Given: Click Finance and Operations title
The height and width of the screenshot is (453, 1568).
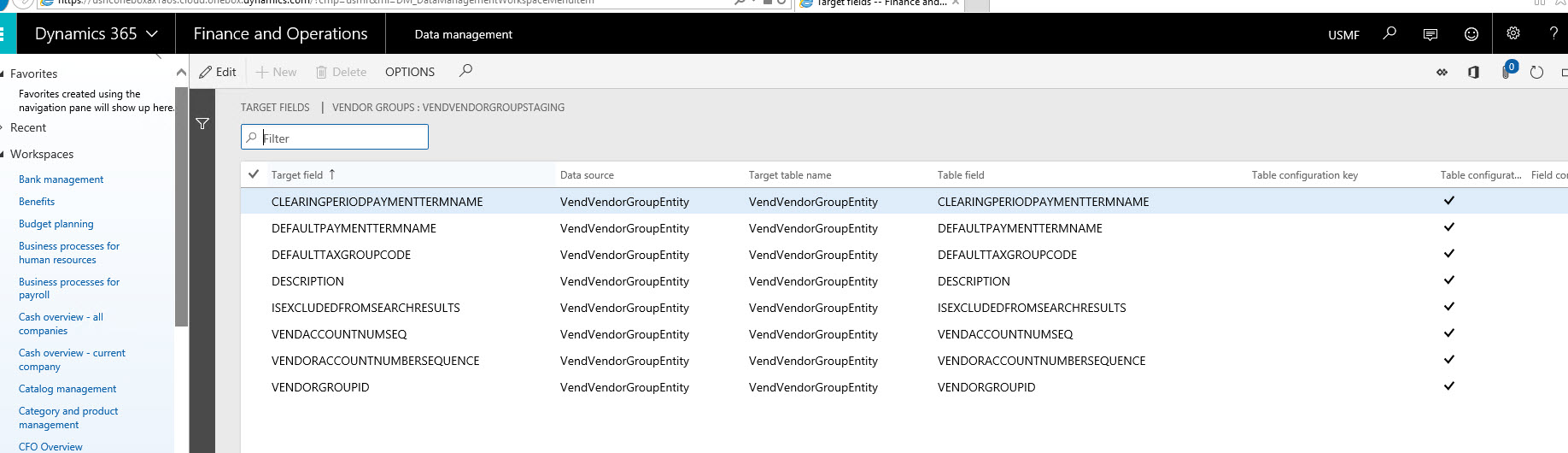Looking at the screenshot, I should click(280, 34).
